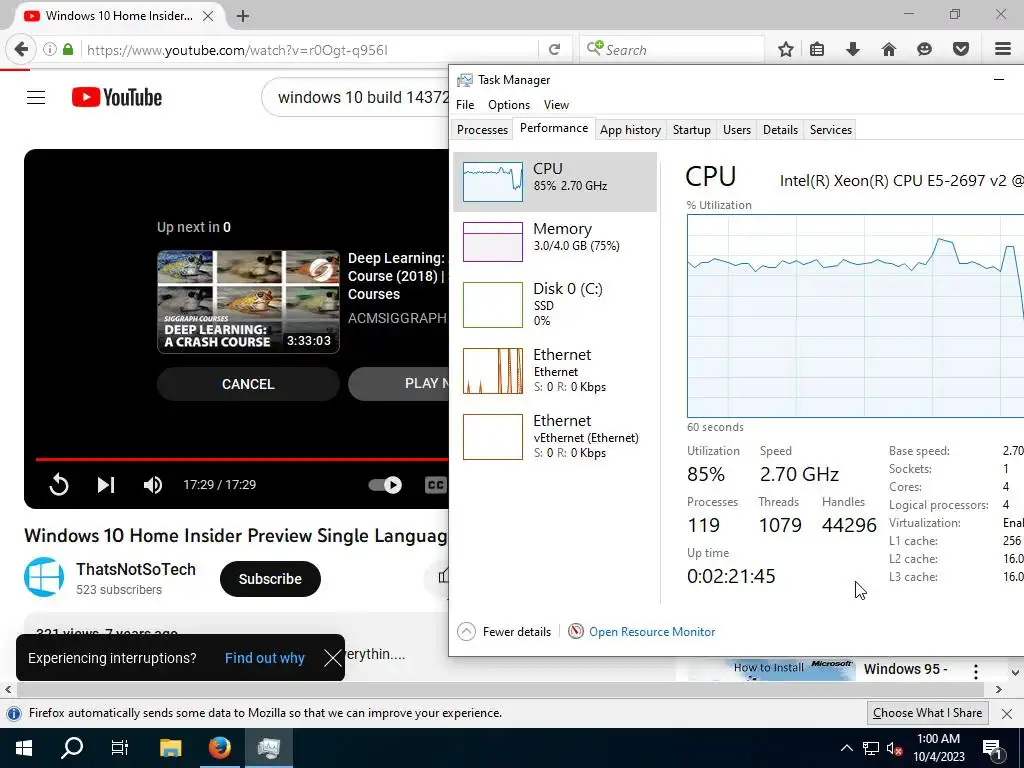This screenshot has width=1024, height=768.
Task: Close Firefox data notification bar
Action: (x=1007, y=714)
